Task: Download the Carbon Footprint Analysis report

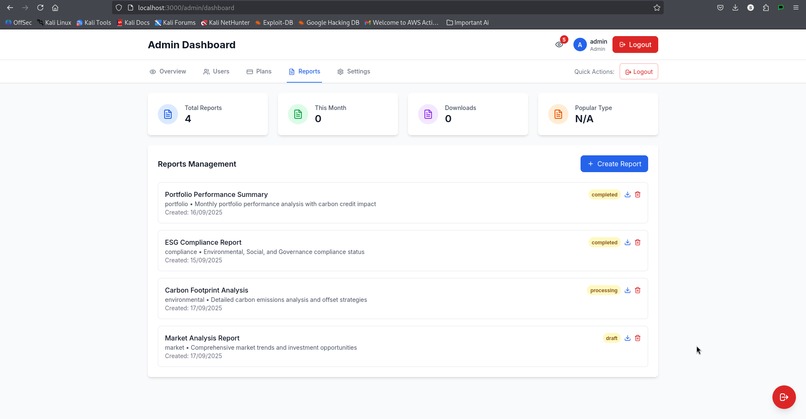Action: pyautogui.click(x=627, y=290)
